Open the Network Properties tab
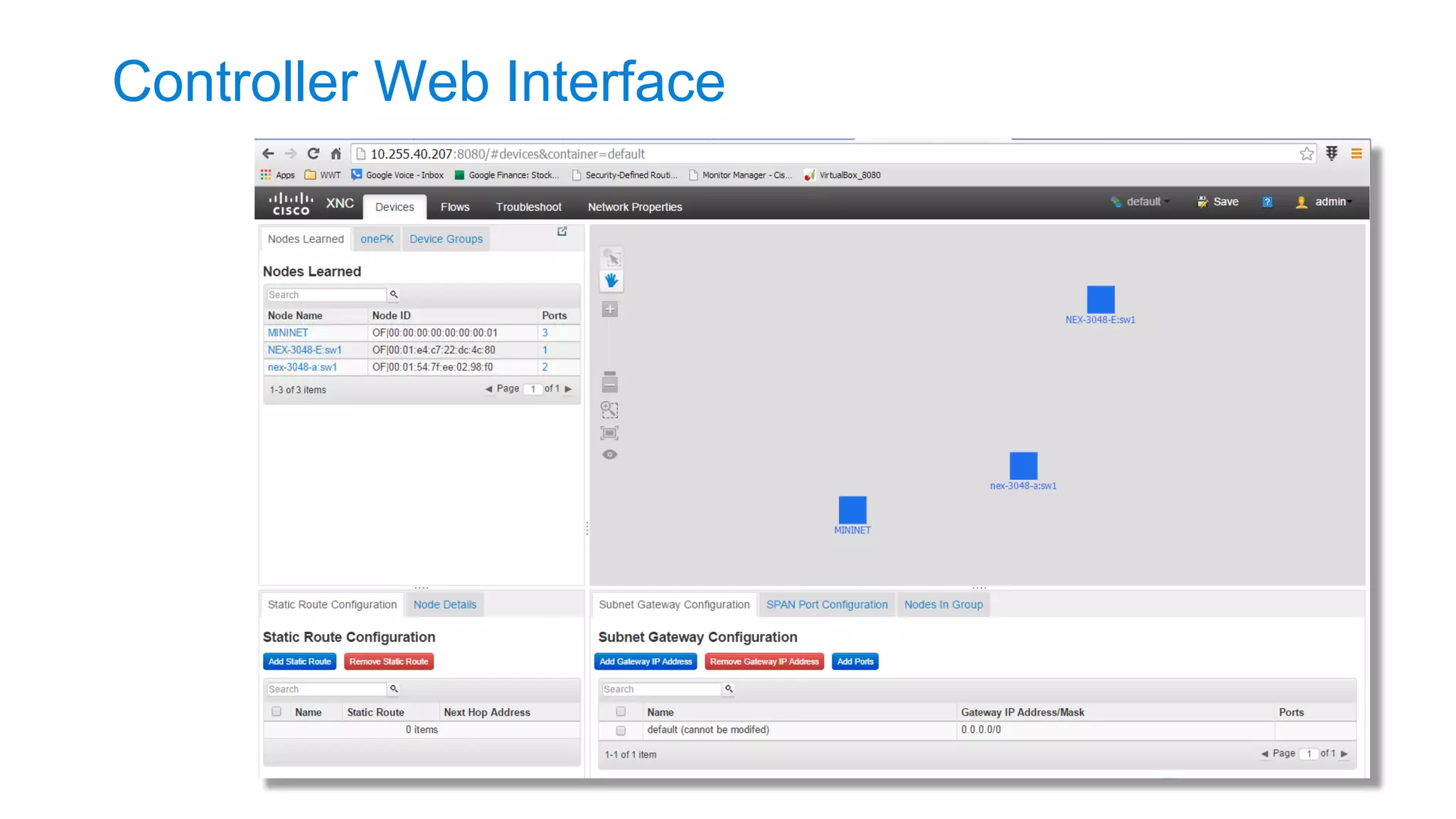 click(635, 207)
